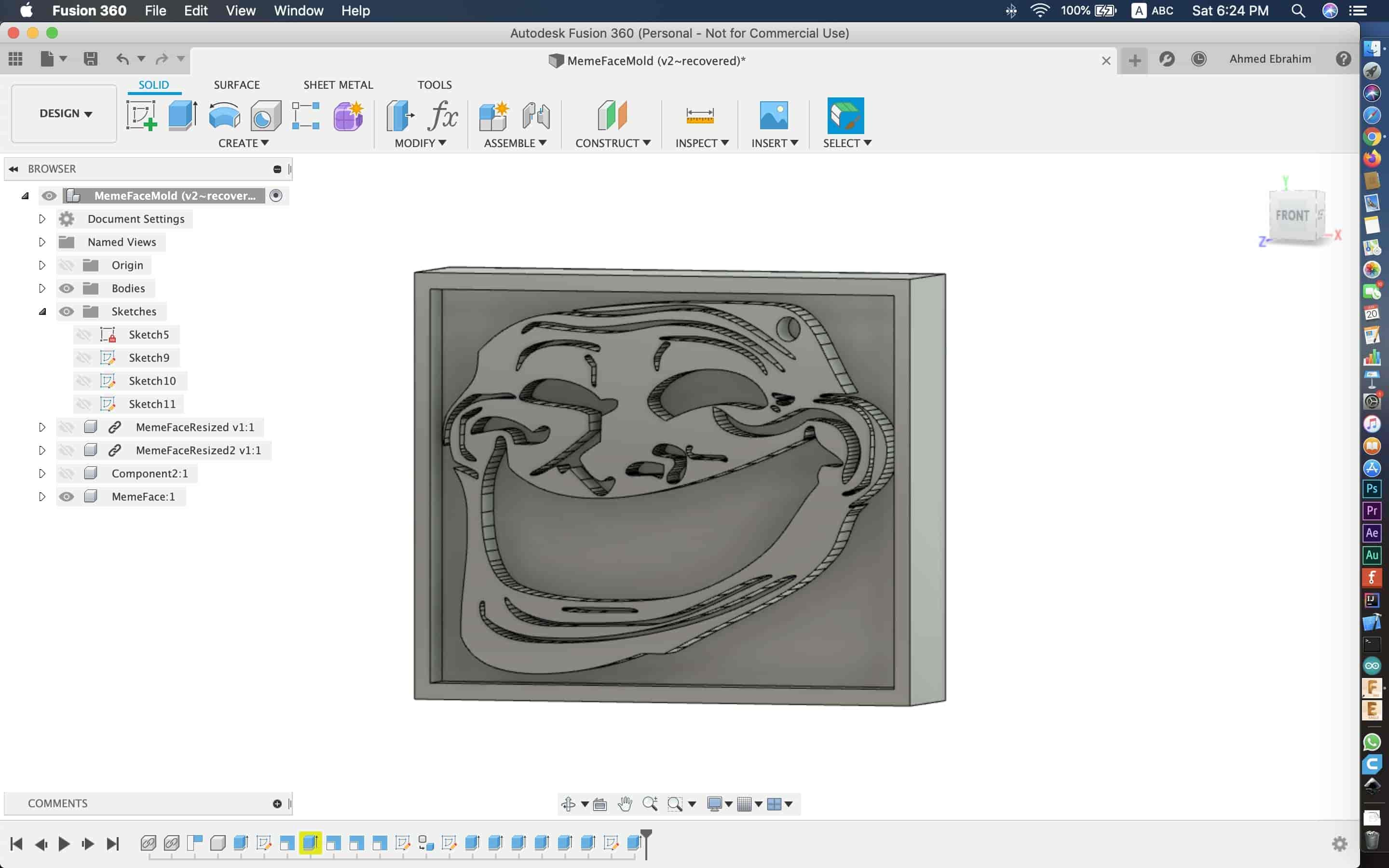1389x868 pixels.
Task: Select the Press Pull tool icon
Action: click(x=400, y=115)
